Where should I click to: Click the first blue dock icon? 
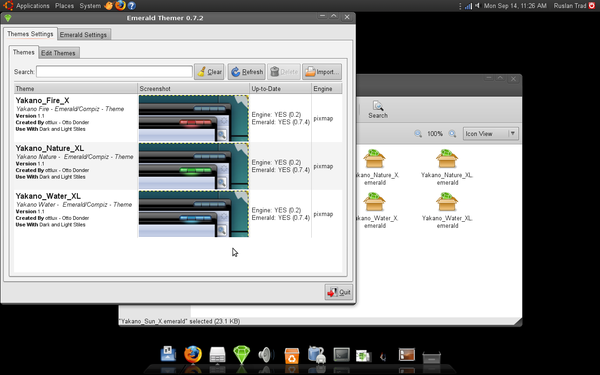pos(168,354)
